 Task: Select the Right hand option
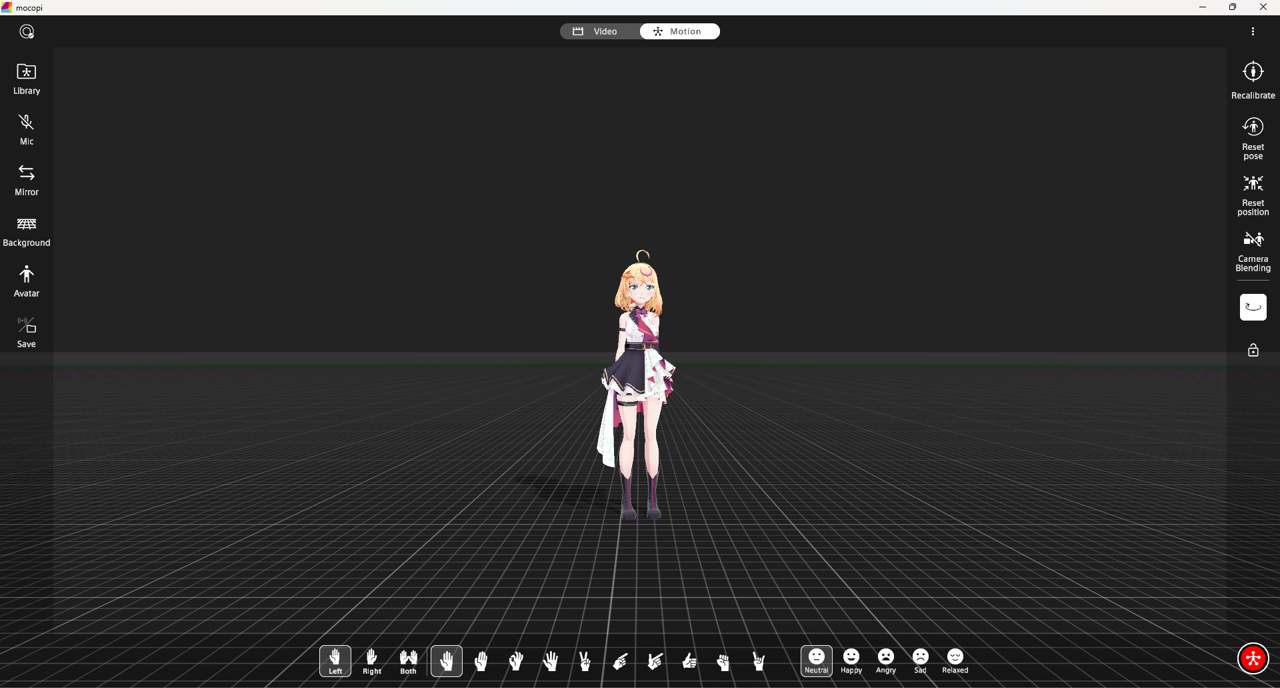(x=372, y=660)
